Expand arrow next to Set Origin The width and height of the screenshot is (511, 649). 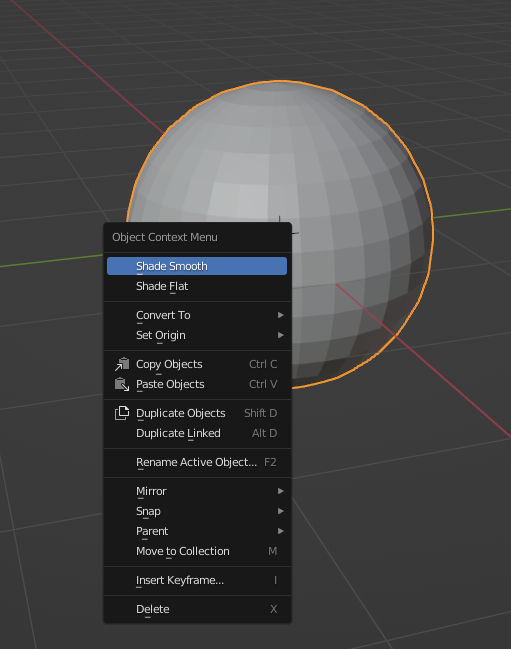(281, 335)
